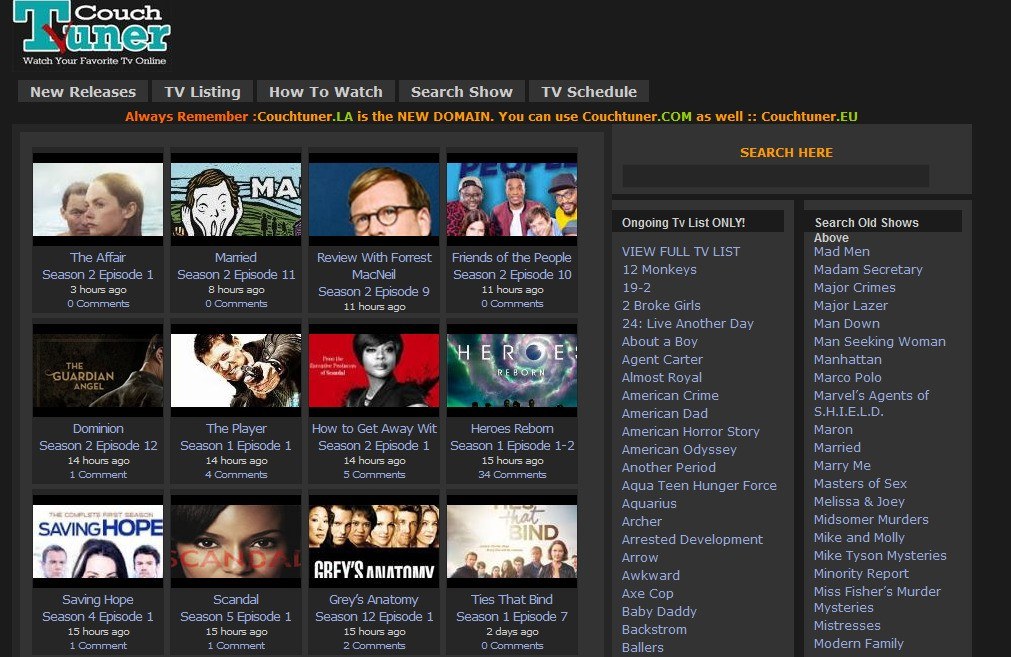Open The Affair thumbnail image
The height and width of the screenshot is (657, 1011).
coord(98,199)
